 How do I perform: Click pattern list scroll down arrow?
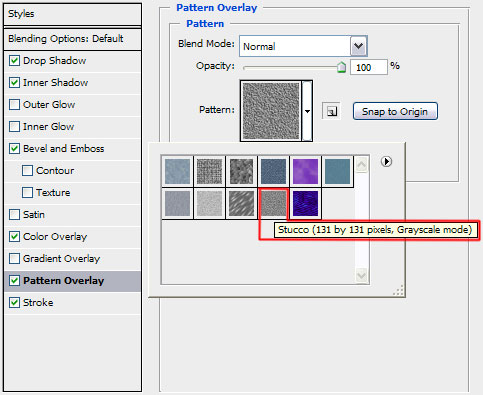[x=362, y=275]
